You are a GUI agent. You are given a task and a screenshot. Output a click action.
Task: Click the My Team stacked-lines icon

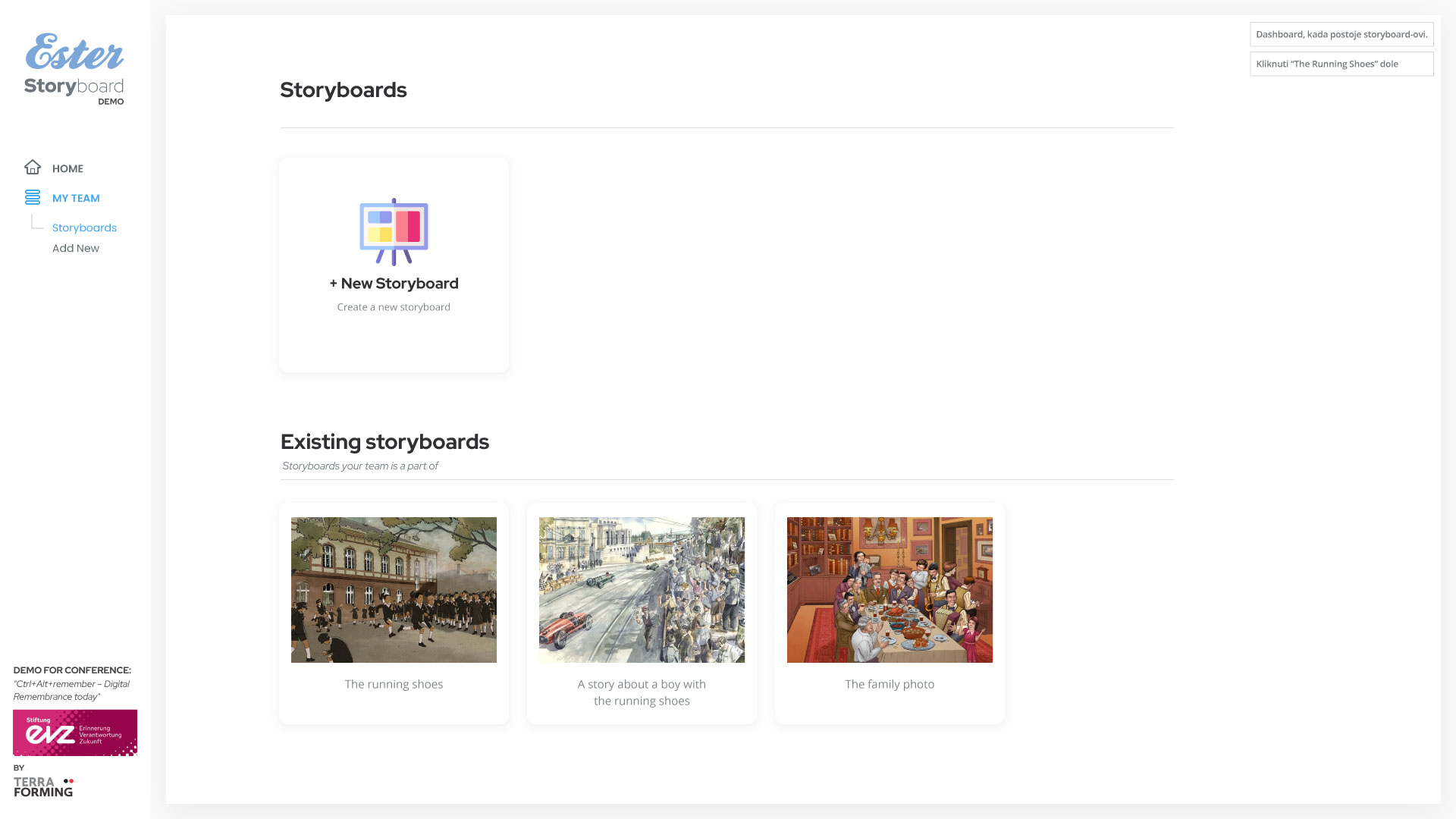coord(33,197)
